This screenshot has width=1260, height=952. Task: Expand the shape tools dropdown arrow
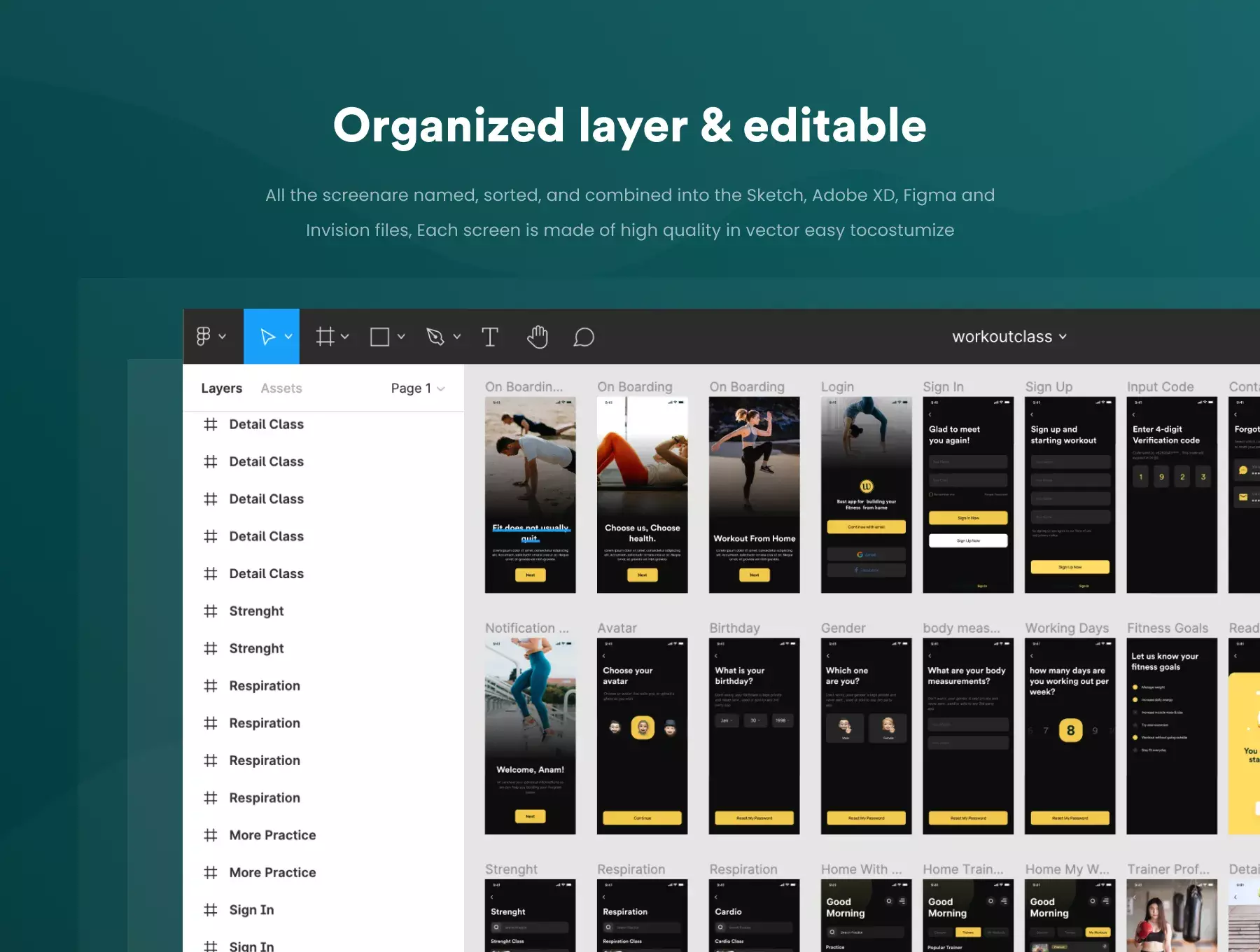tap(401, 337)
